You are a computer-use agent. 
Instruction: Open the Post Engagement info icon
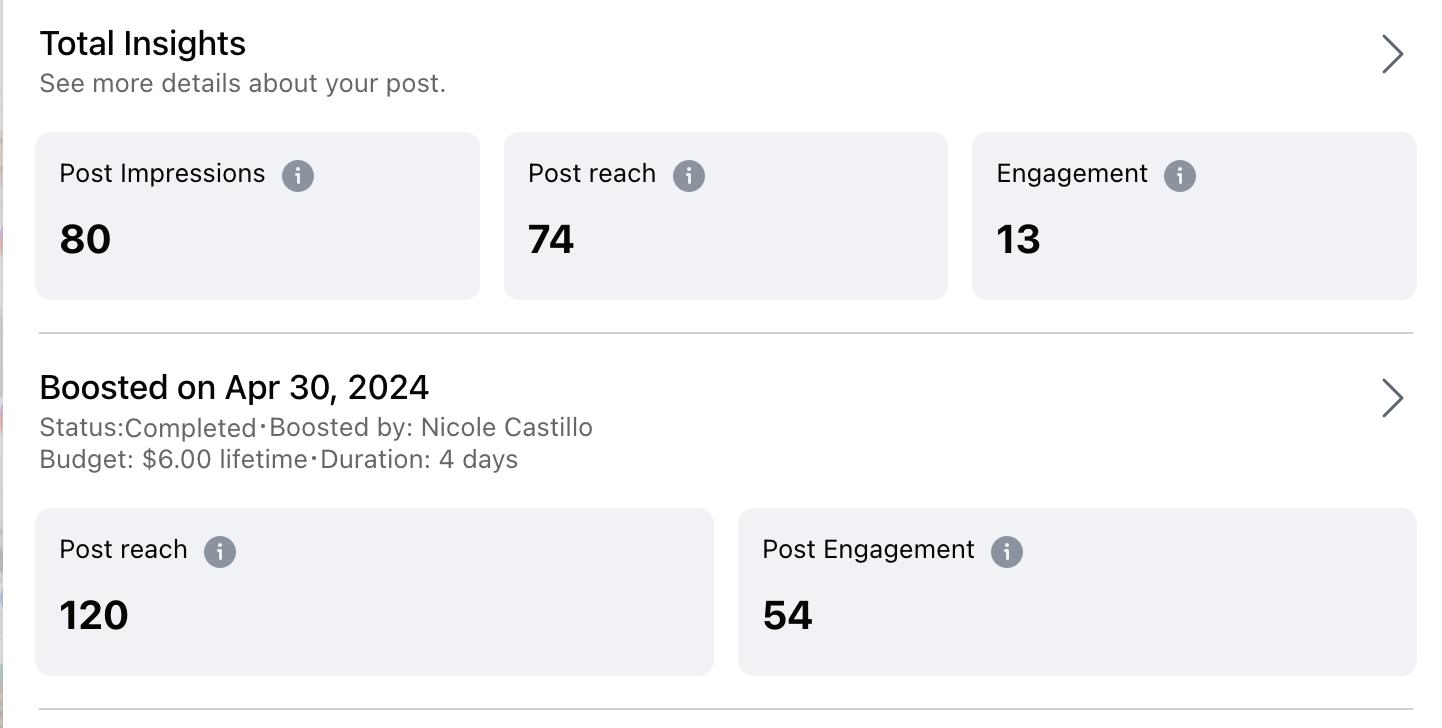coord(1007,552)
